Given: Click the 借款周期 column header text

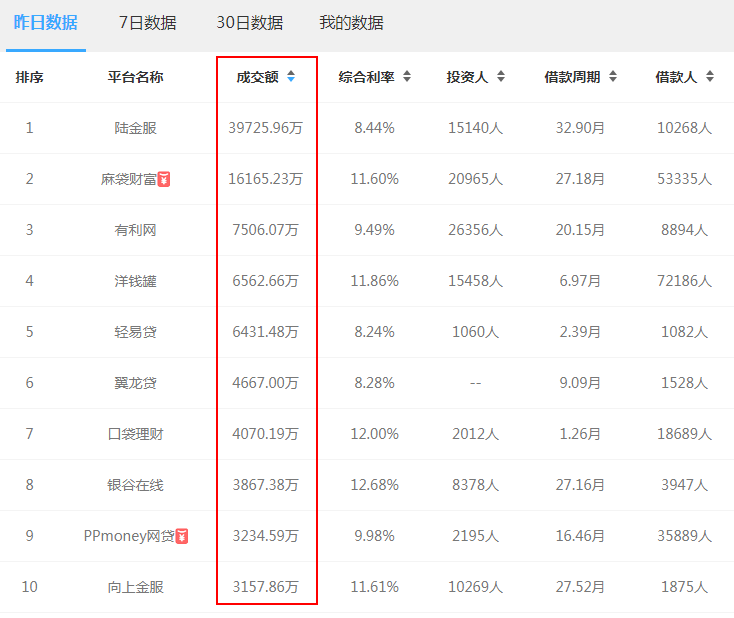Looking at the screenshot, I should [x=572, y=77].
